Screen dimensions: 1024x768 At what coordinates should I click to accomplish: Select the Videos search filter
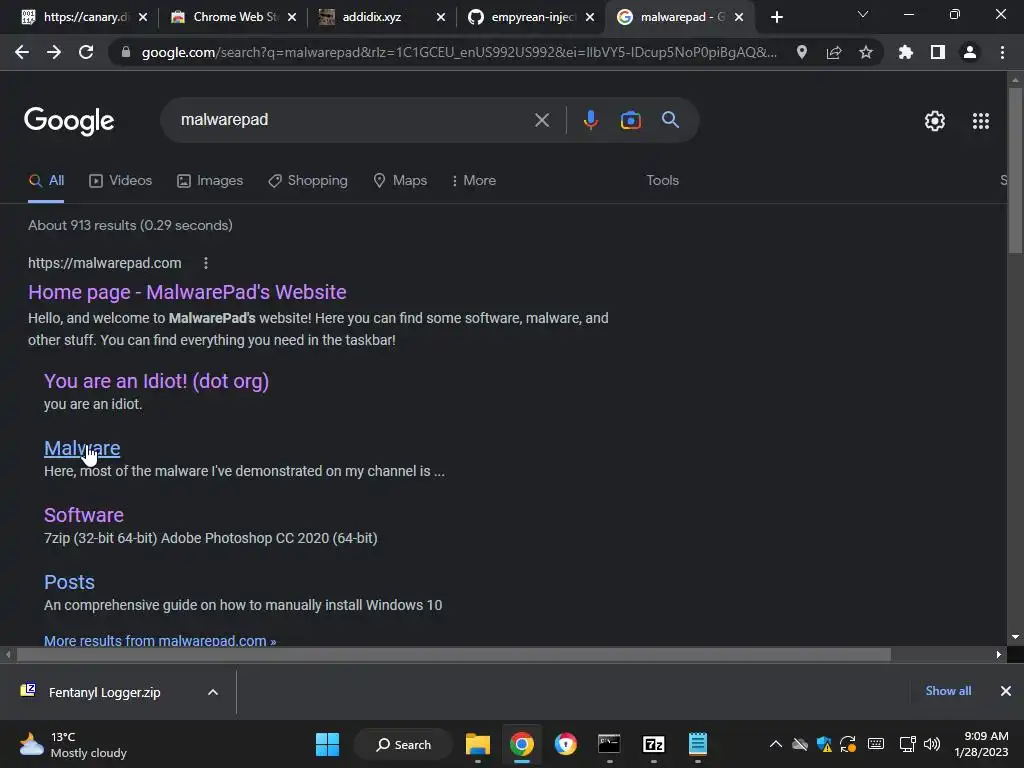(120, 180)
